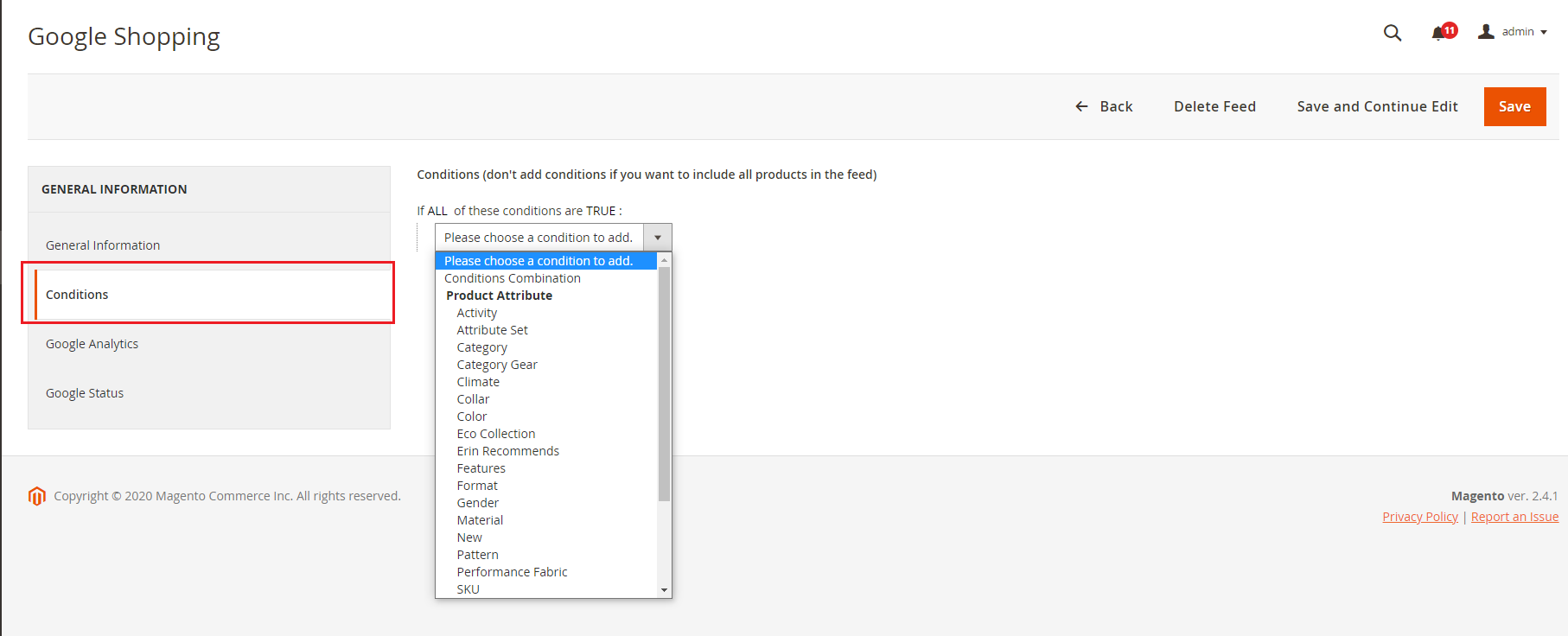Click the dropdown list scrollbar thumb

pos(664,384)
